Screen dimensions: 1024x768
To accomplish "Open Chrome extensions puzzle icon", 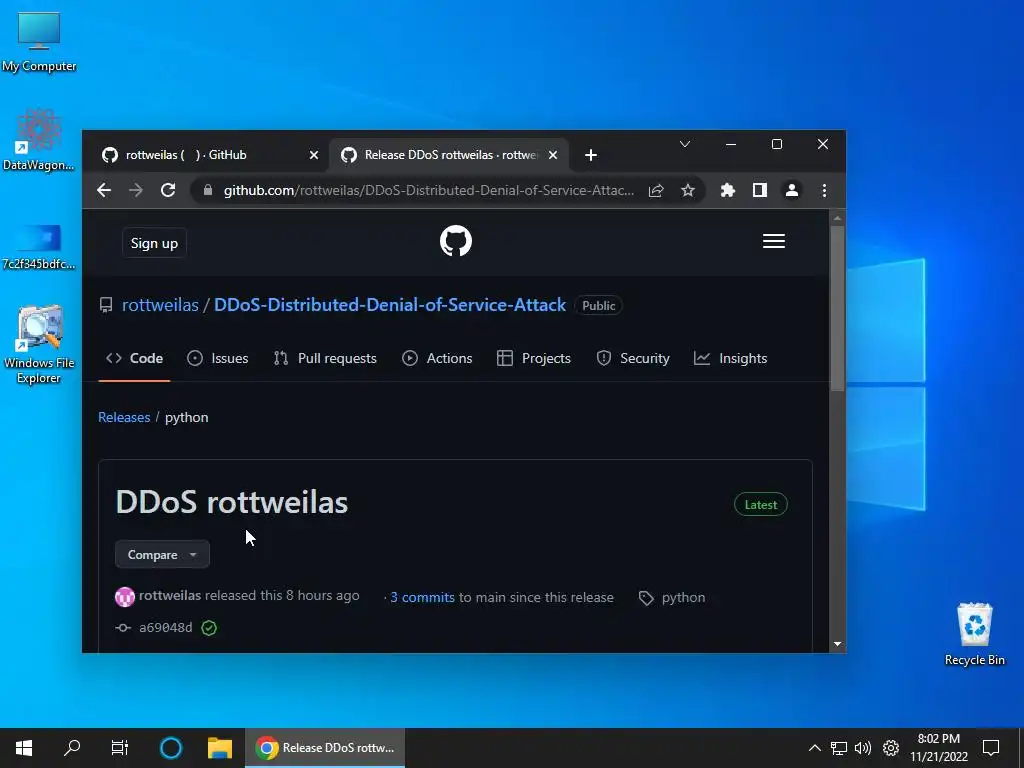I will pyautogui.click(x=728, y=190).
